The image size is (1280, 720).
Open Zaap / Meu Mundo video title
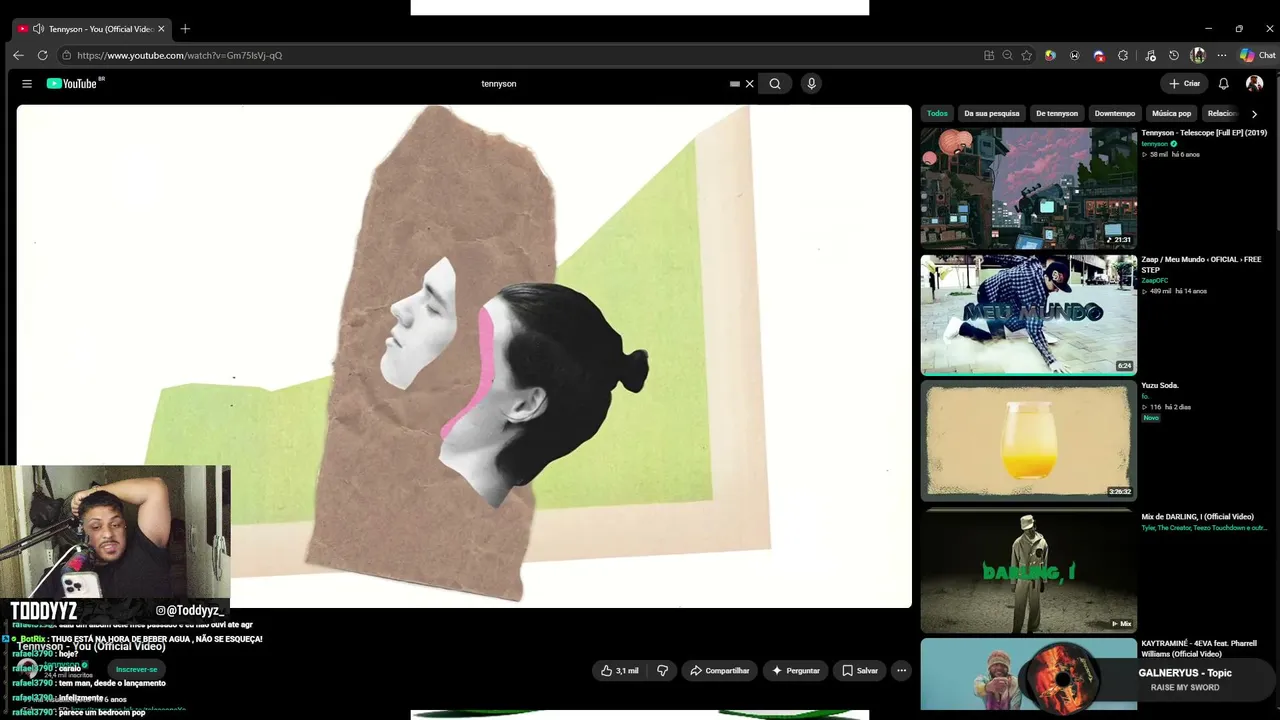click(x=1201, y=264)
